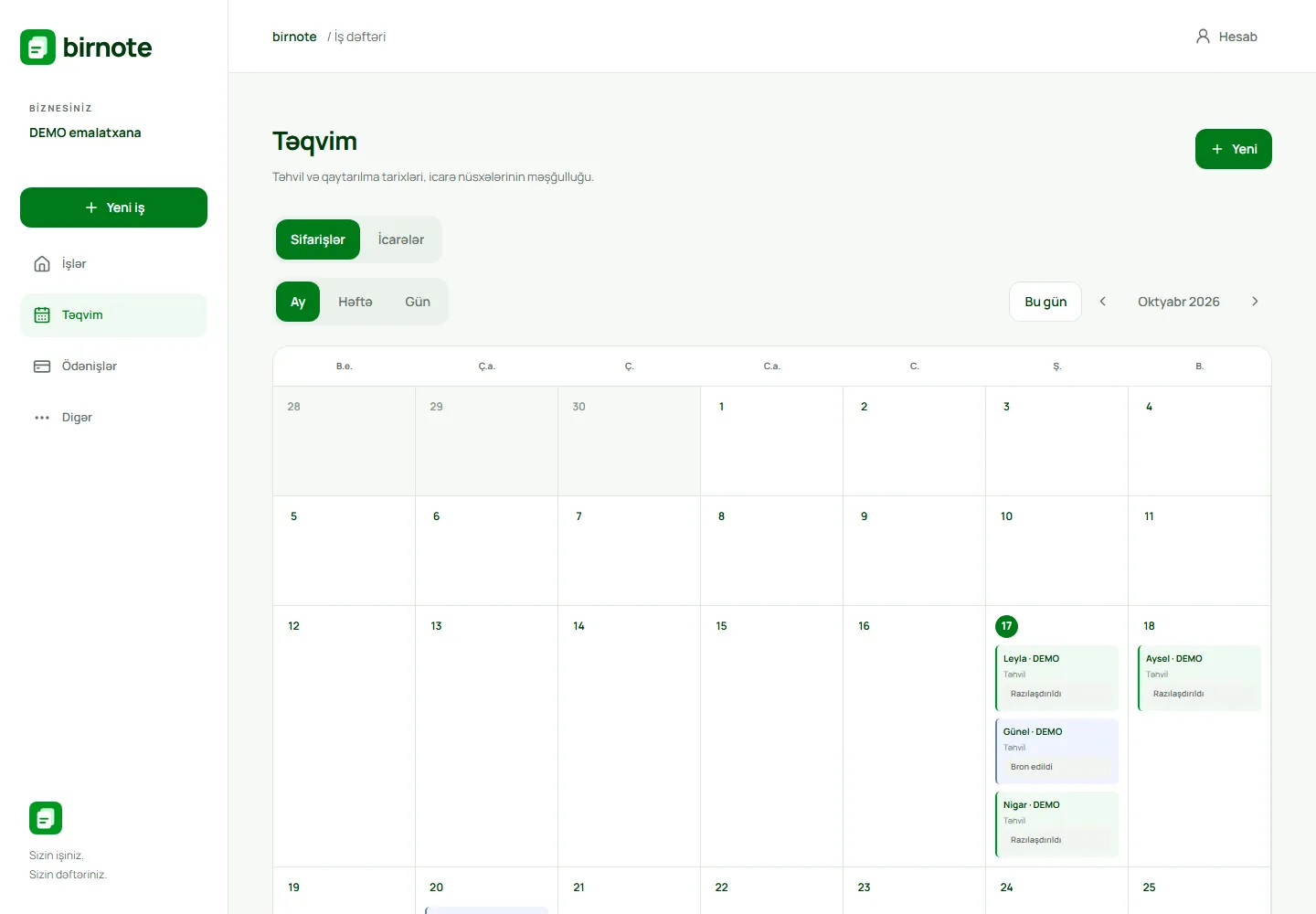Switch to Sifarişlər tab

[x=318, y=239]
